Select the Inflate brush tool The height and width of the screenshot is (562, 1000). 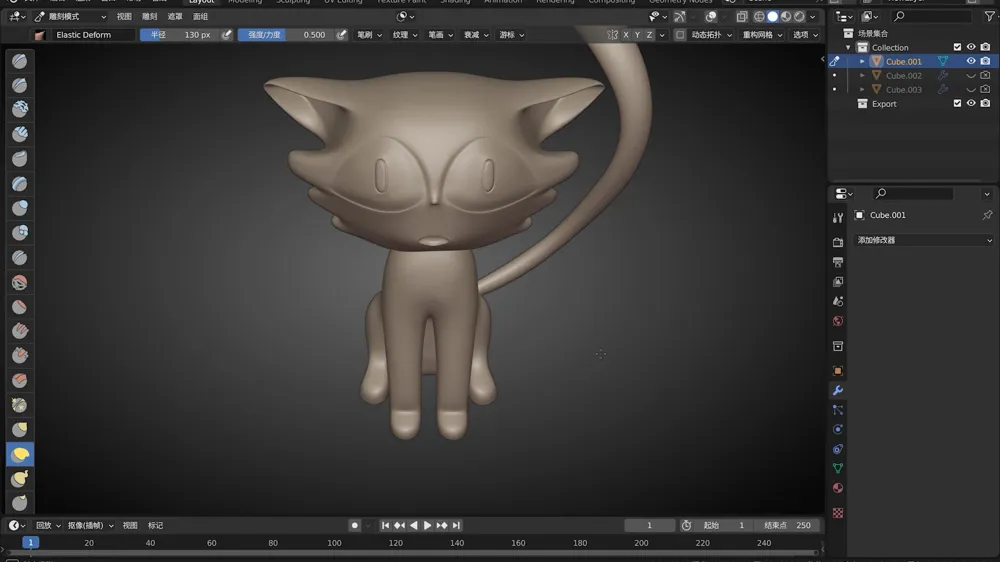pos(20,208)
